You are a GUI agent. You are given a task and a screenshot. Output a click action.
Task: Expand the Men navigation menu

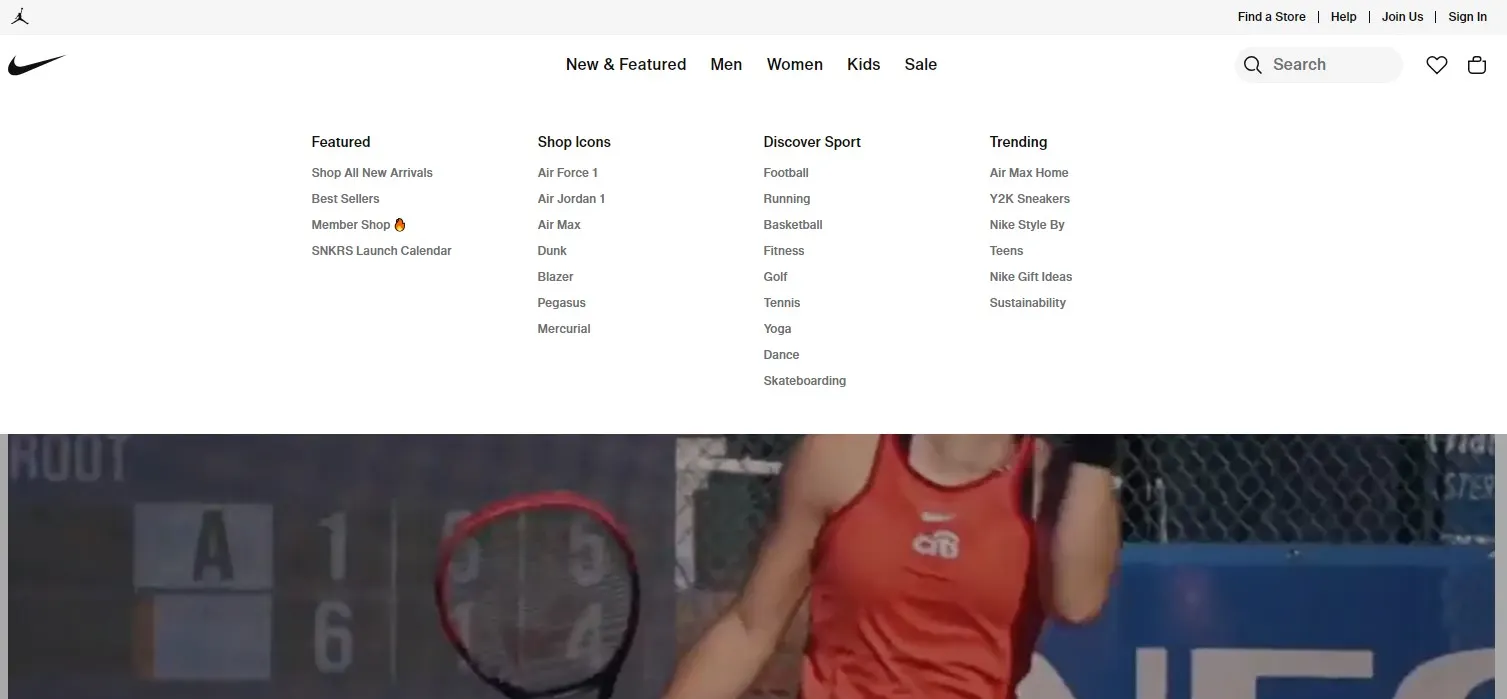tap(726, 64)
